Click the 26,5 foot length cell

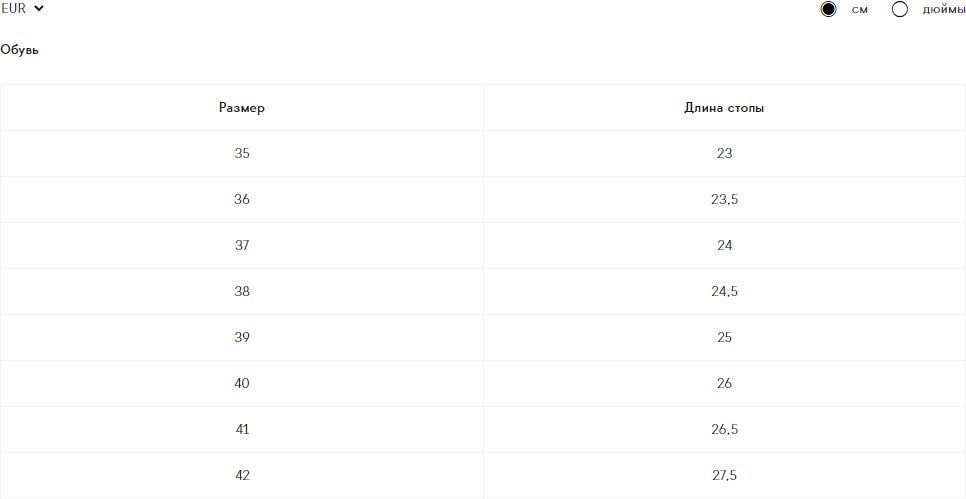(x=725, y=430)
